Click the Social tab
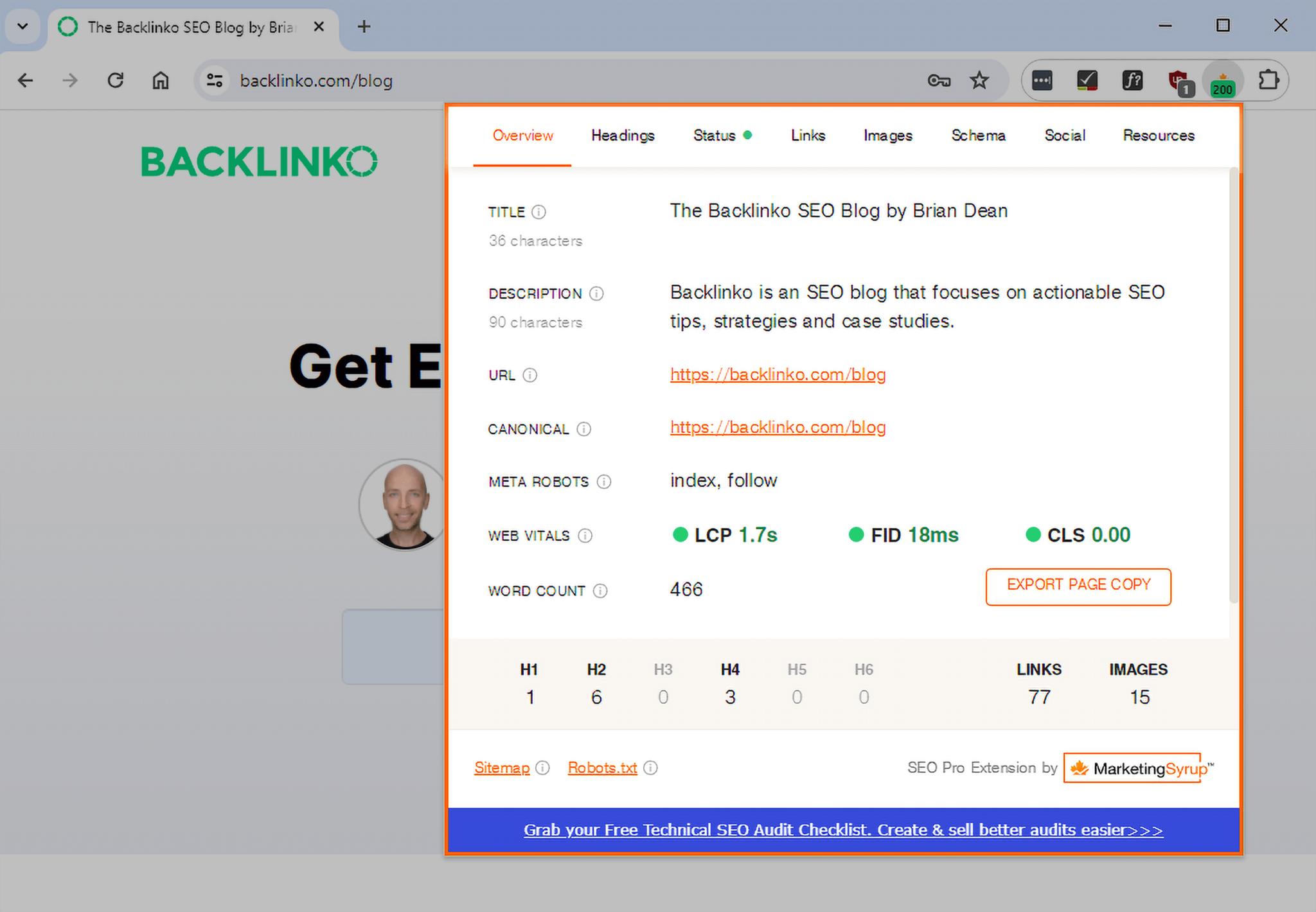Image resolution: width=1316 pixels, height=912 pixels. 1064,135
